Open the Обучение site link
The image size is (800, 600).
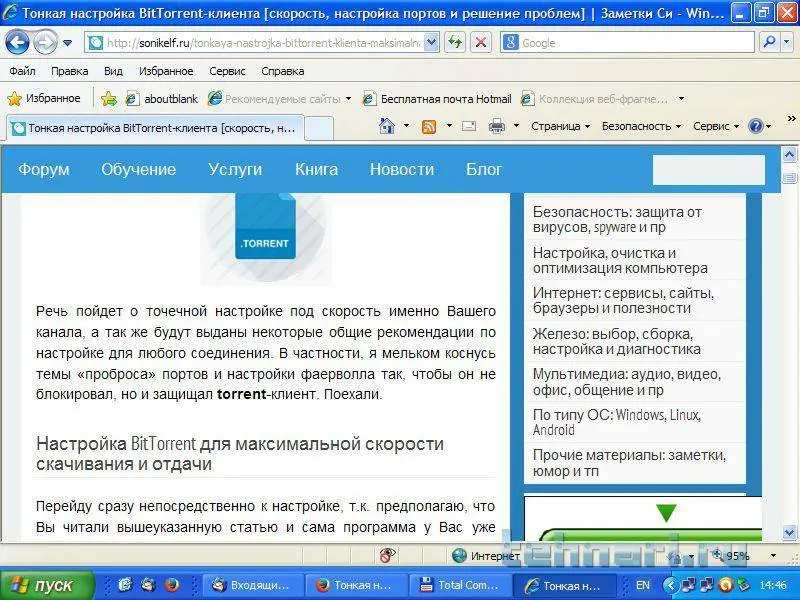coord(138,169)
